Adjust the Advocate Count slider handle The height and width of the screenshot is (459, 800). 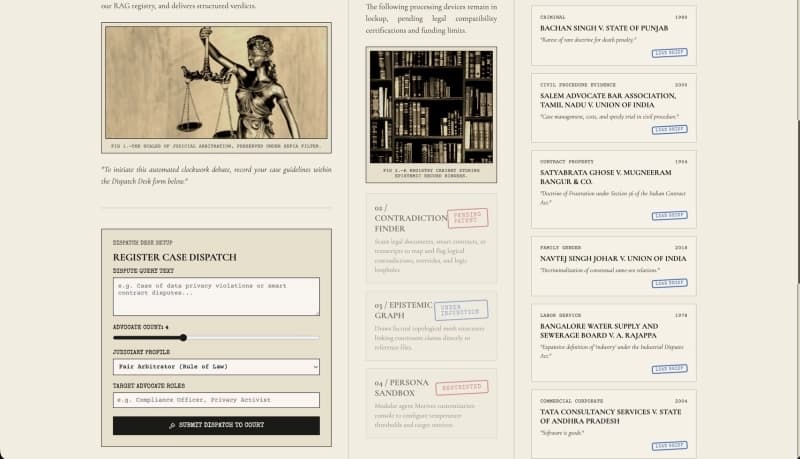(183, 338)
